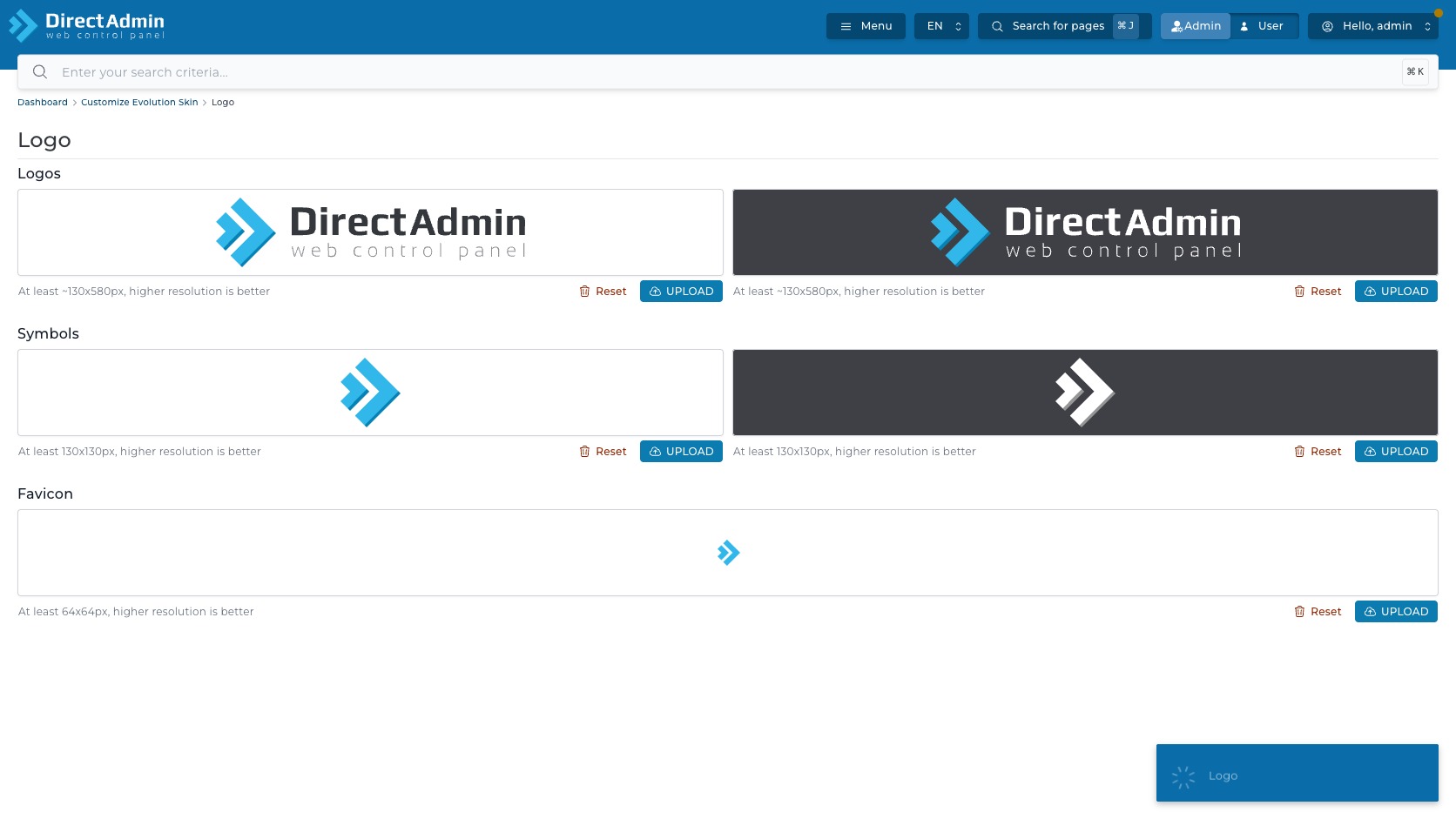The width and height of the screenshot is (1456, 819).
Task: Click the ⌘K shortcut badge in search bar
Action: click(1415, 72)
